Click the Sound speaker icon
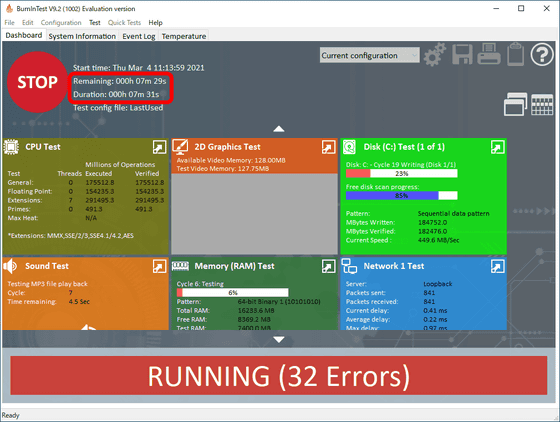 tap(10, 266)
